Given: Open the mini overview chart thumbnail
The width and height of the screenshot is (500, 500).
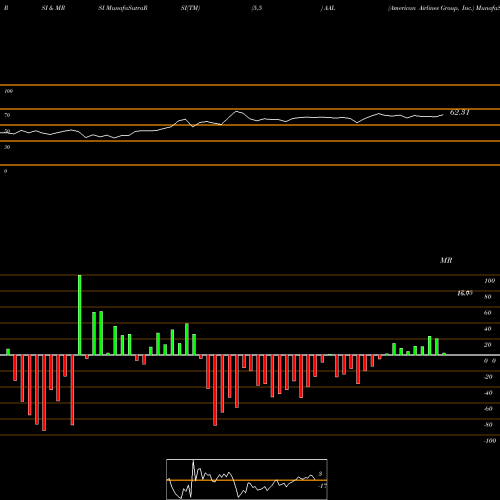Looking at the screenshot, I should [x=247, y=479].
